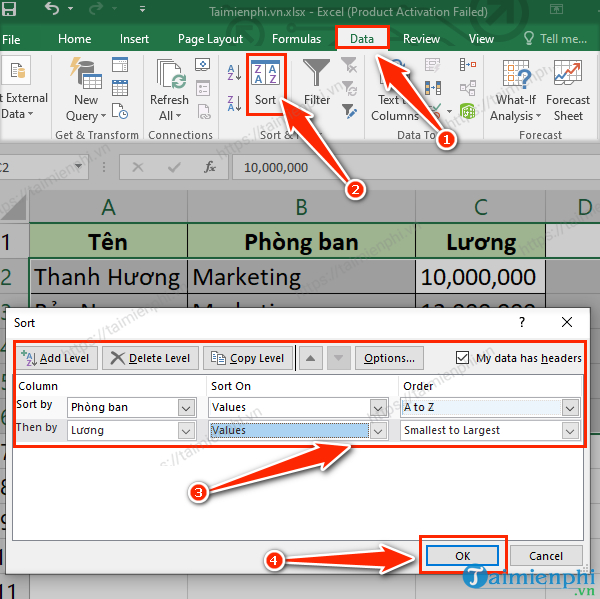Click Add Level button in Sort dialog
The height and width of the screenshot is (599, 600).
coord(56,358)
